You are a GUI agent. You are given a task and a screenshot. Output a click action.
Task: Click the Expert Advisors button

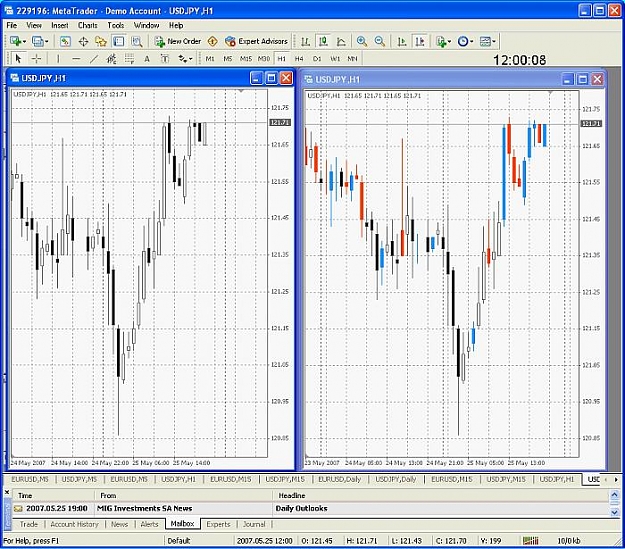pyautogui.click(x=256, y=41)
